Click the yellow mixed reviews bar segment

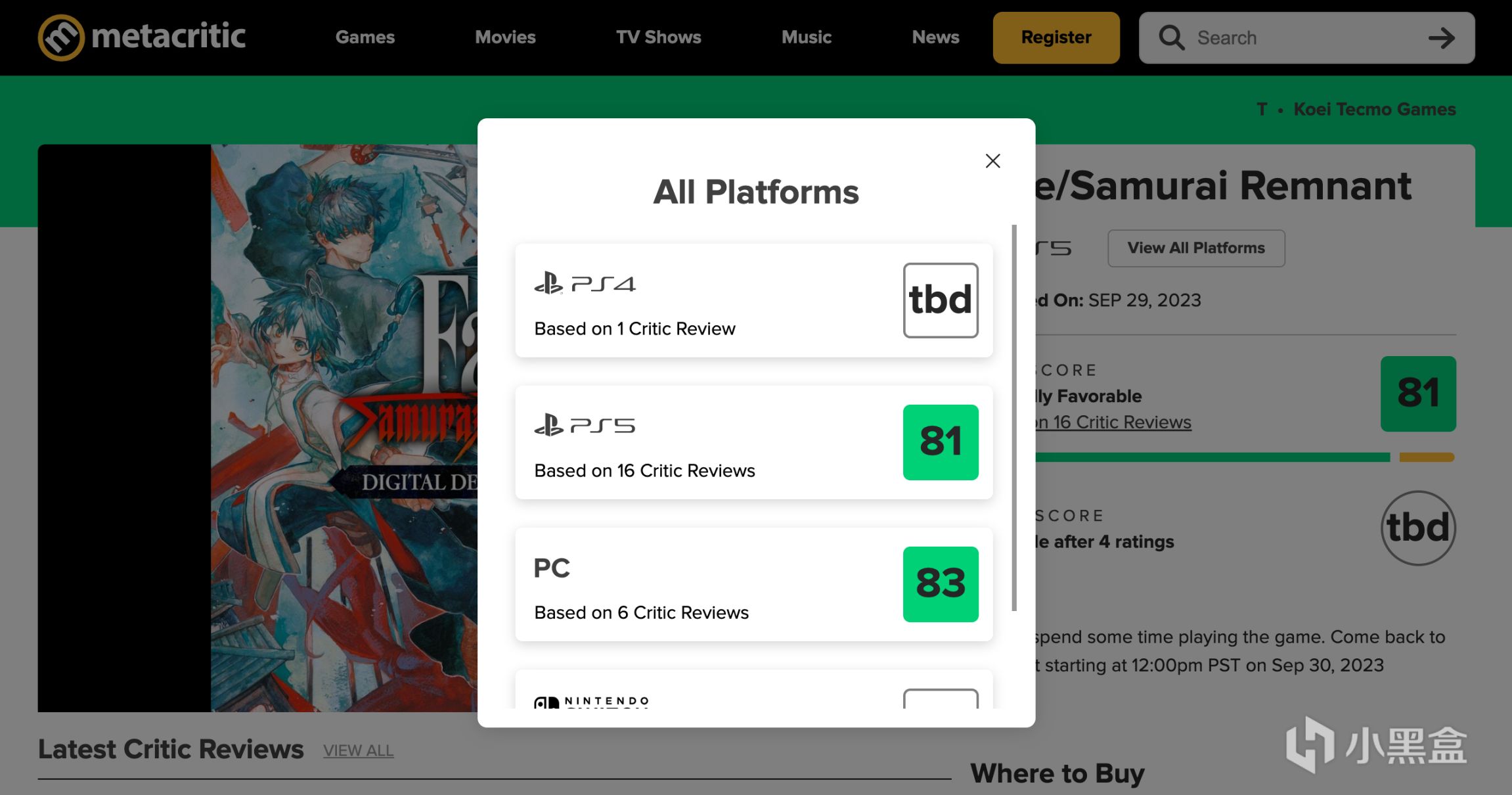click(1427, 457)
